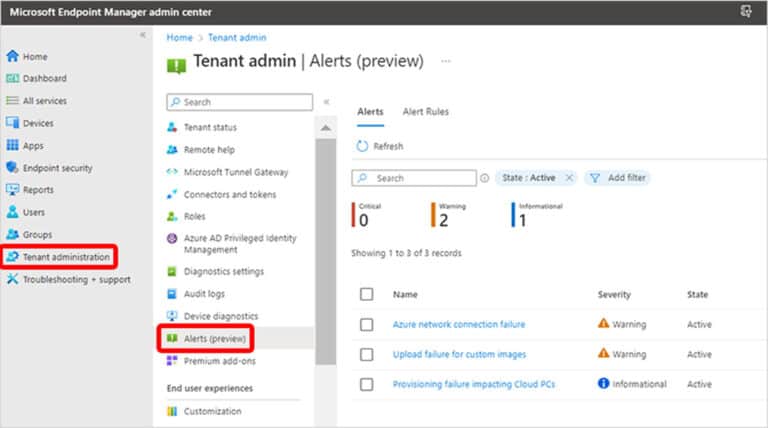The width and height of the screenshot is (768, 428).
Task: Click the feedback icon in top header
Action: [746, 11]
